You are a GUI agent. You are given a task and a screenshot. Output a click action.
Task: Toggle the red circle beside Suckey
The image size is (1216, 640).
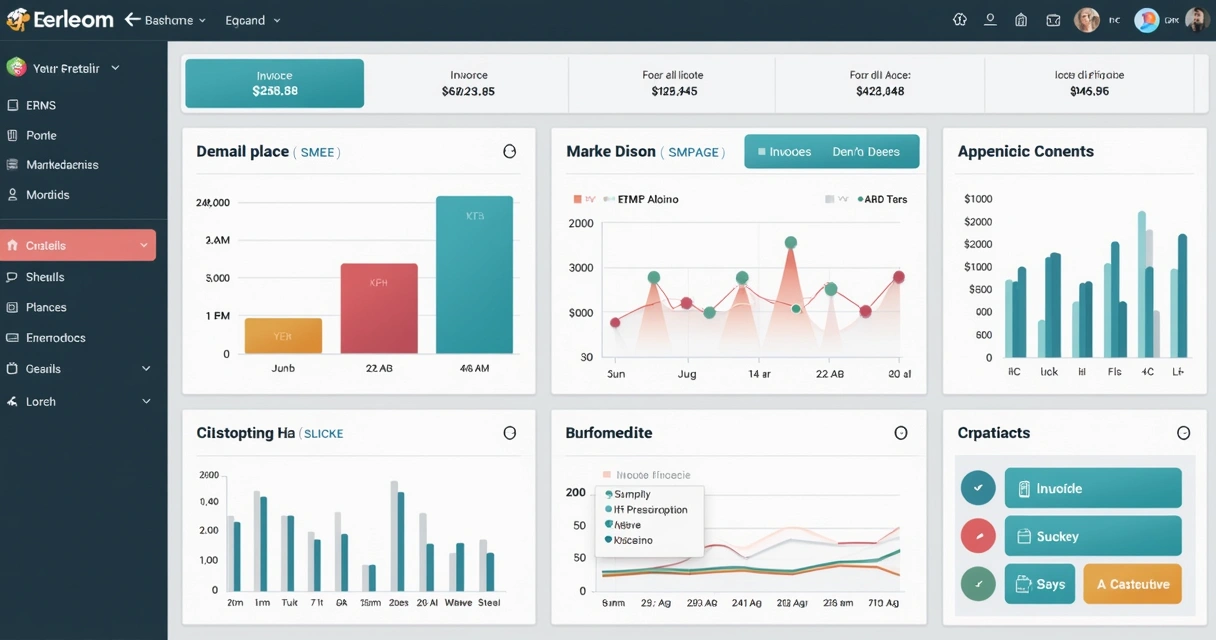pos(977,536)
